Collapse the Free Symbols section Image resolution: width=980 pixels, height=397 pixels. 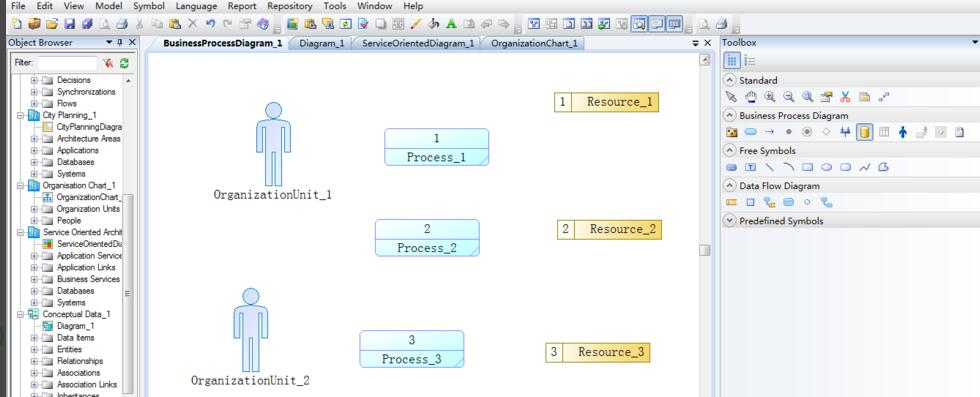click(729, 151)
